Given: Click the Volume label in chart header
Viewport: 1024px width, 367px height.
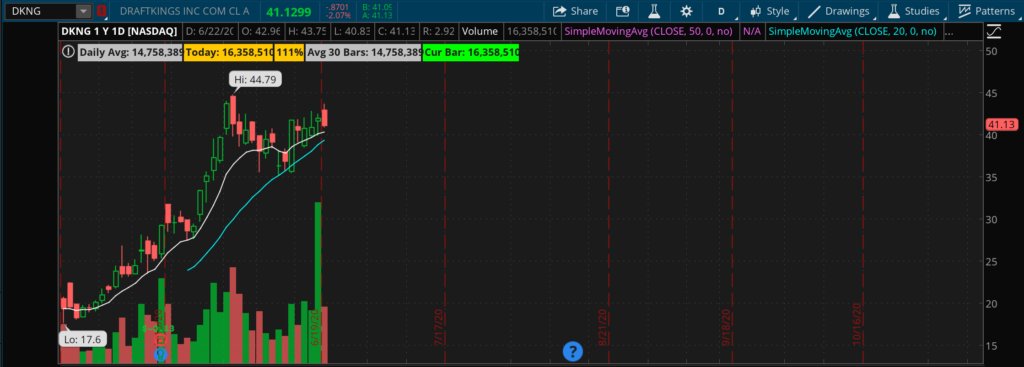Looking at the screenshot, I should [481, 31].
